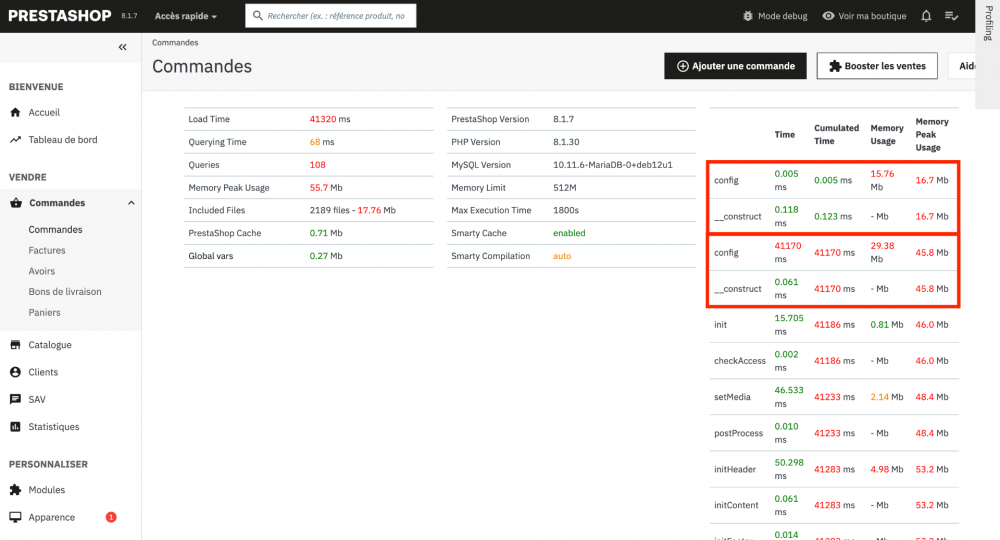Image resolution: width=1000 pixels, height=540 pixels.
Task: Open the Accès rapide dropdown
Action: pyautogui.click(x=186, y=16)
